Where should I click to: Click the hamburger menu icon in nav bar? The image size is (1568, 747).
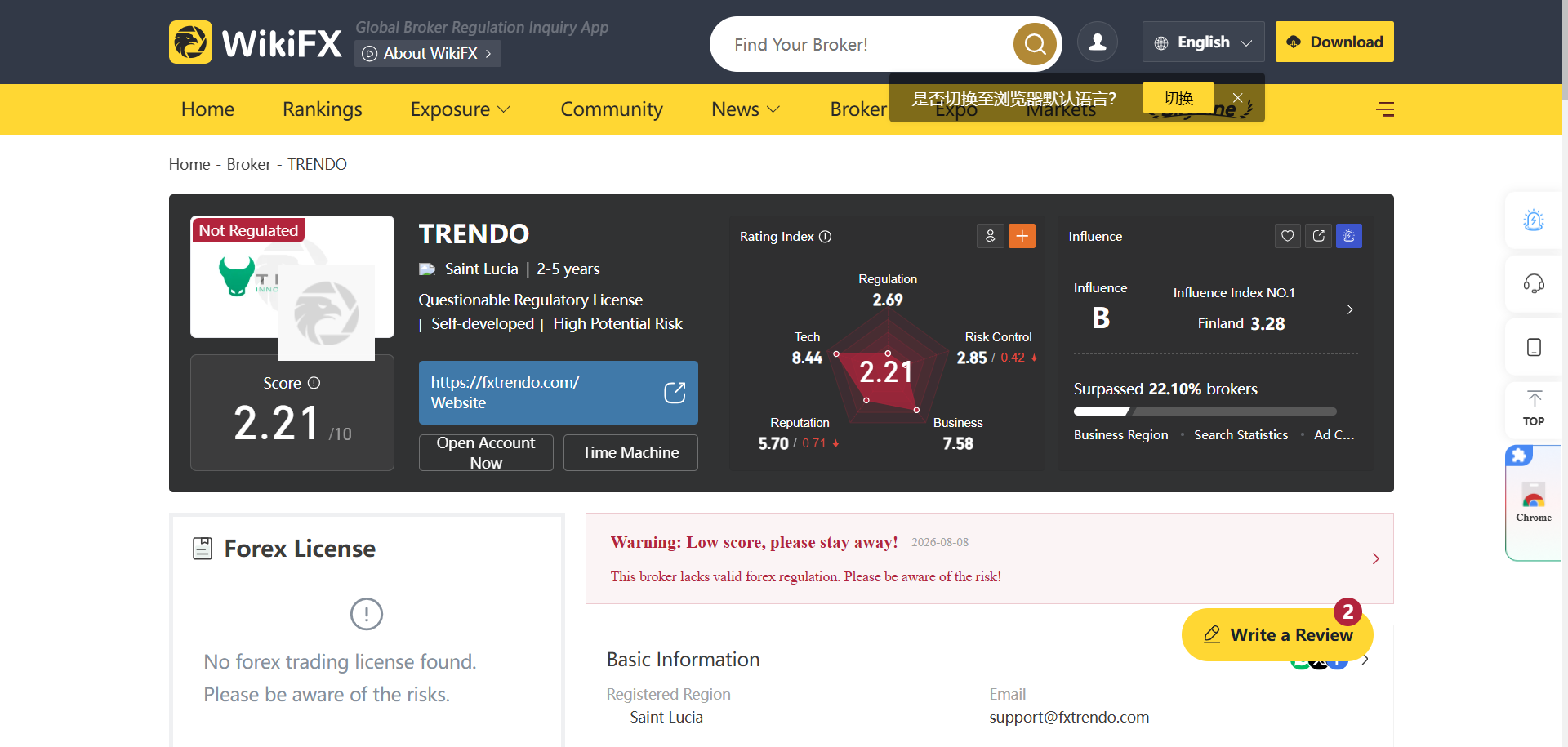tap(1385, 109)
